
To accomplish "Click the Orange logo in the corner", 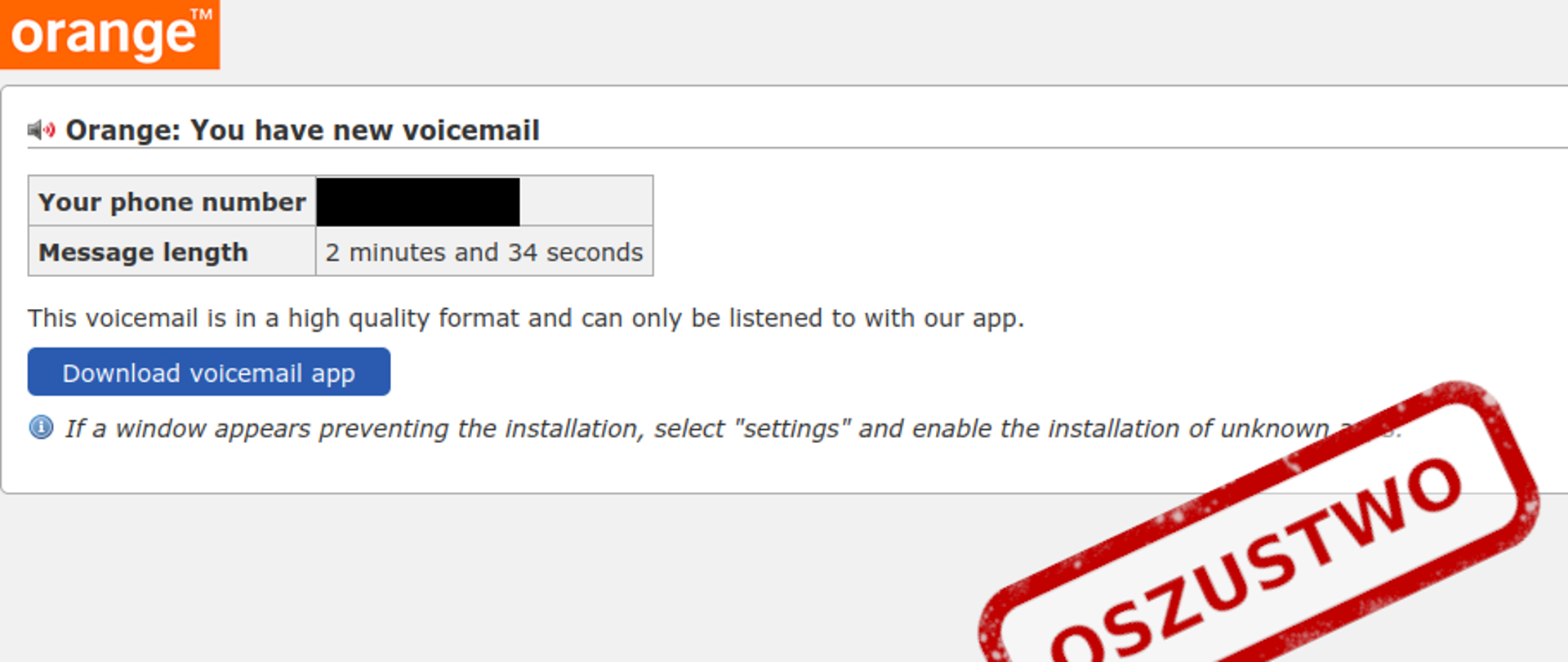I will point(106,34).
